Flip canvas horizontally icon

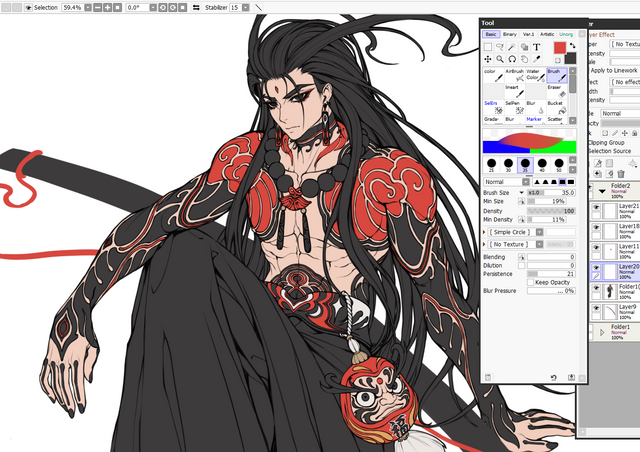pyautogui.click(x=196, y=7)
